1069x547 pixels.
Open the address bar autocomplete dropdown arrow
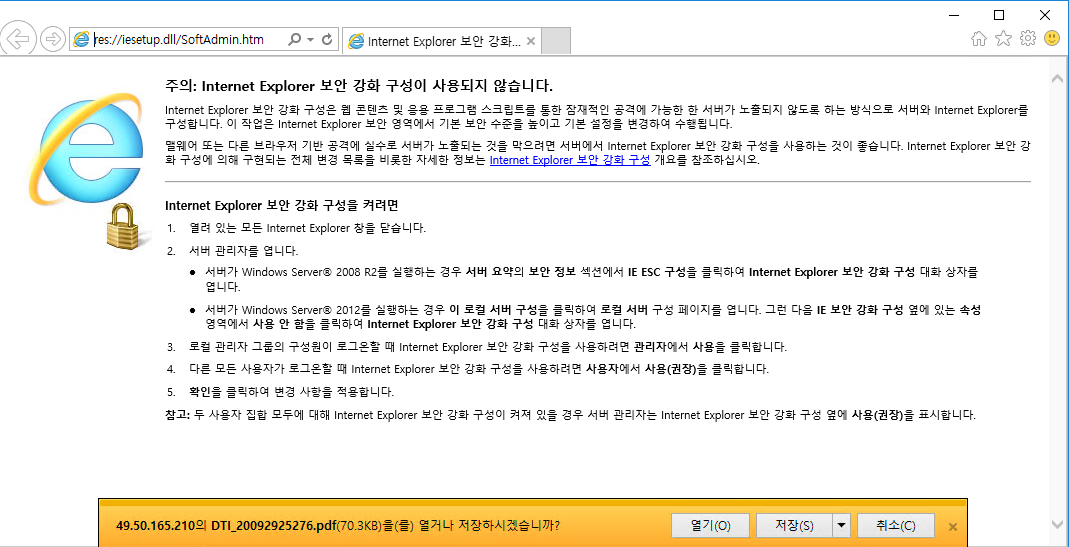(311, 40)
